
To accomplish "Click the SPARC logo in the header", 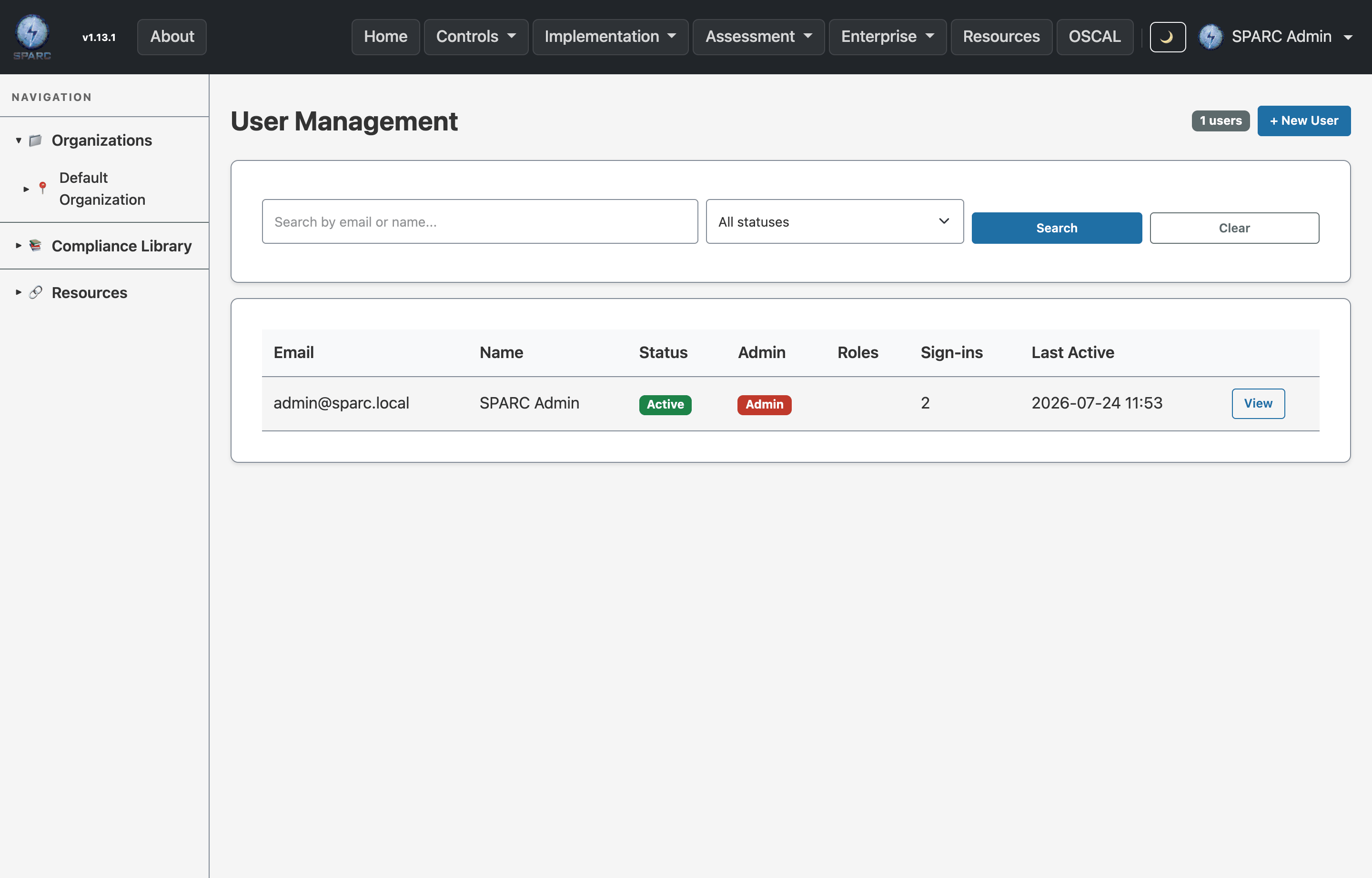I will pyautogui.click(x=32, y=37).
